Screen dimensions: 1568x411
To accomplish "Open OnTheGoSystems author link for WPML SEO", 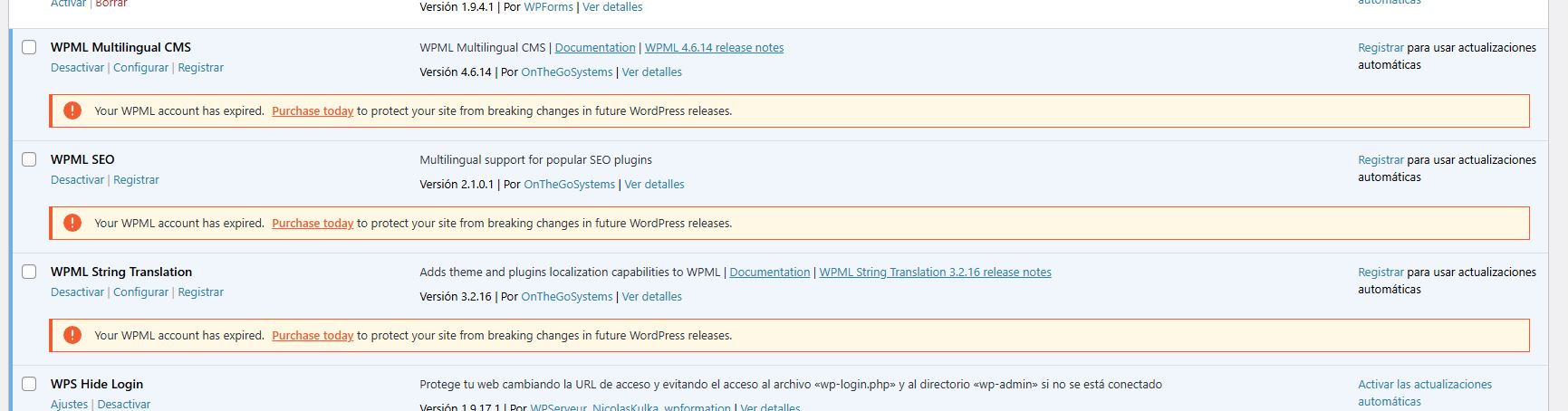I will pos(569,185).
